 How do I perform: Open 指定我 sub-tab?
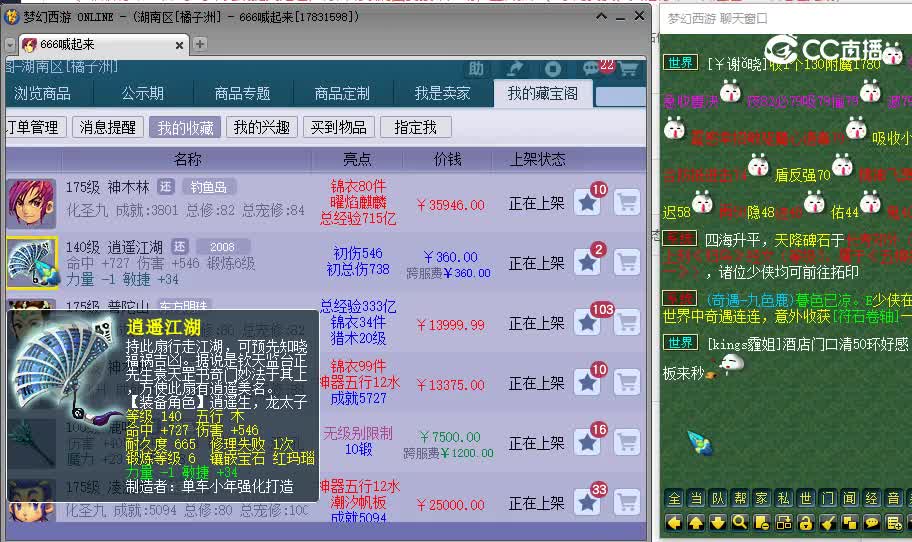[x=415, y=127]
